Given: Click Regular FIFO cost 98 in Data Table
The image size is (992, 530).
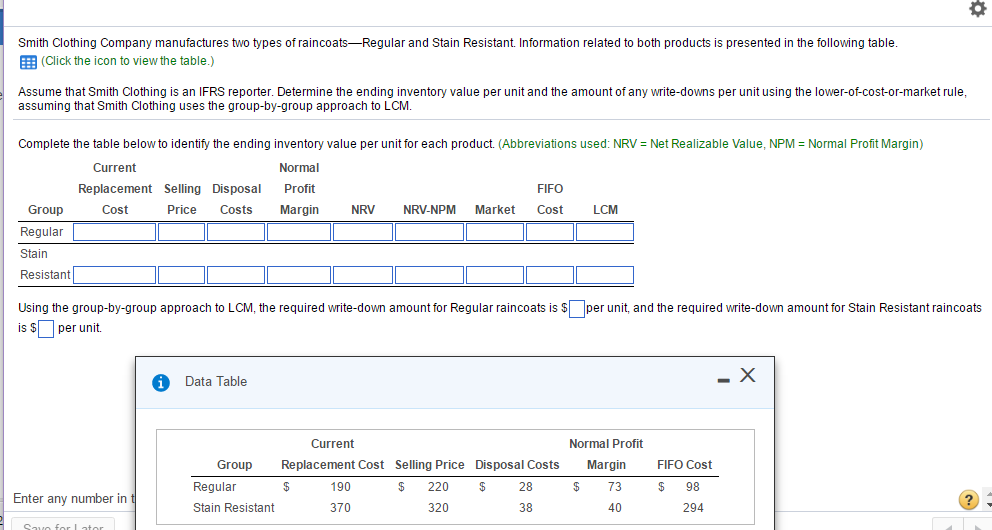Looking at the screenshot, I should click(x=693, y=487).
